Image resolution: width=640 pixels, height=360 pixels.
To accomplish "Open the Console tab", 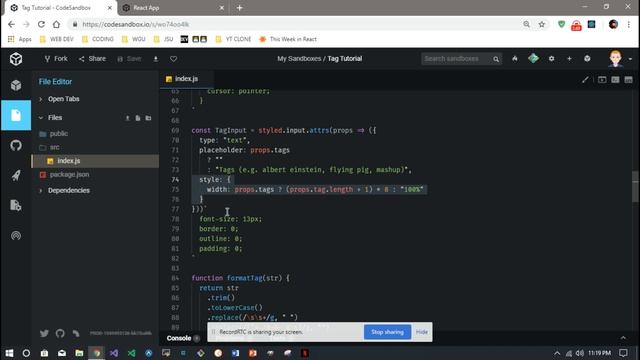I will coord(179,338).
